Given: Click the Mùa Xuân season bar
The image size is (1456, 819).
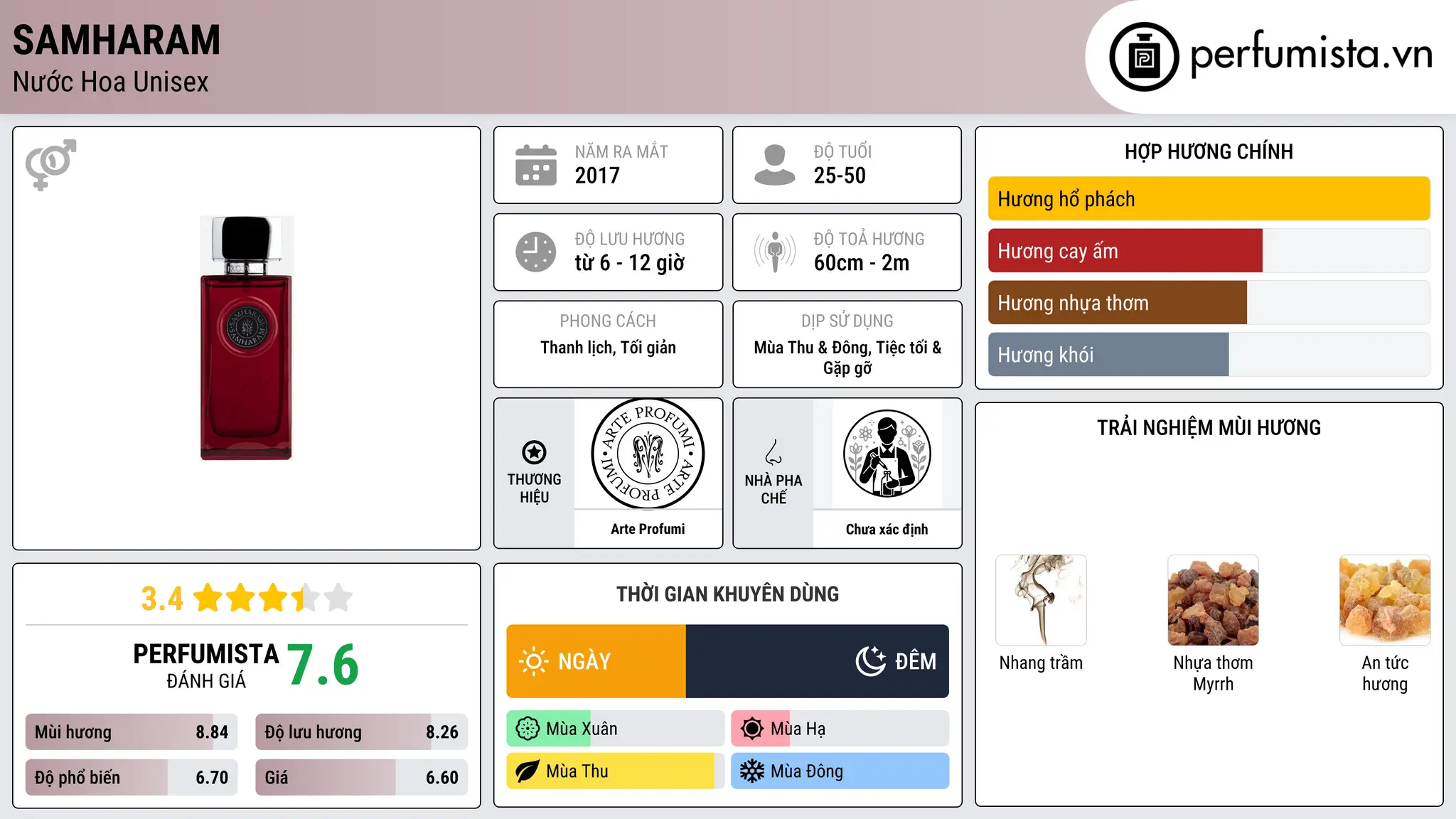Looking at the screenshot, I should [x=615, y=729].
